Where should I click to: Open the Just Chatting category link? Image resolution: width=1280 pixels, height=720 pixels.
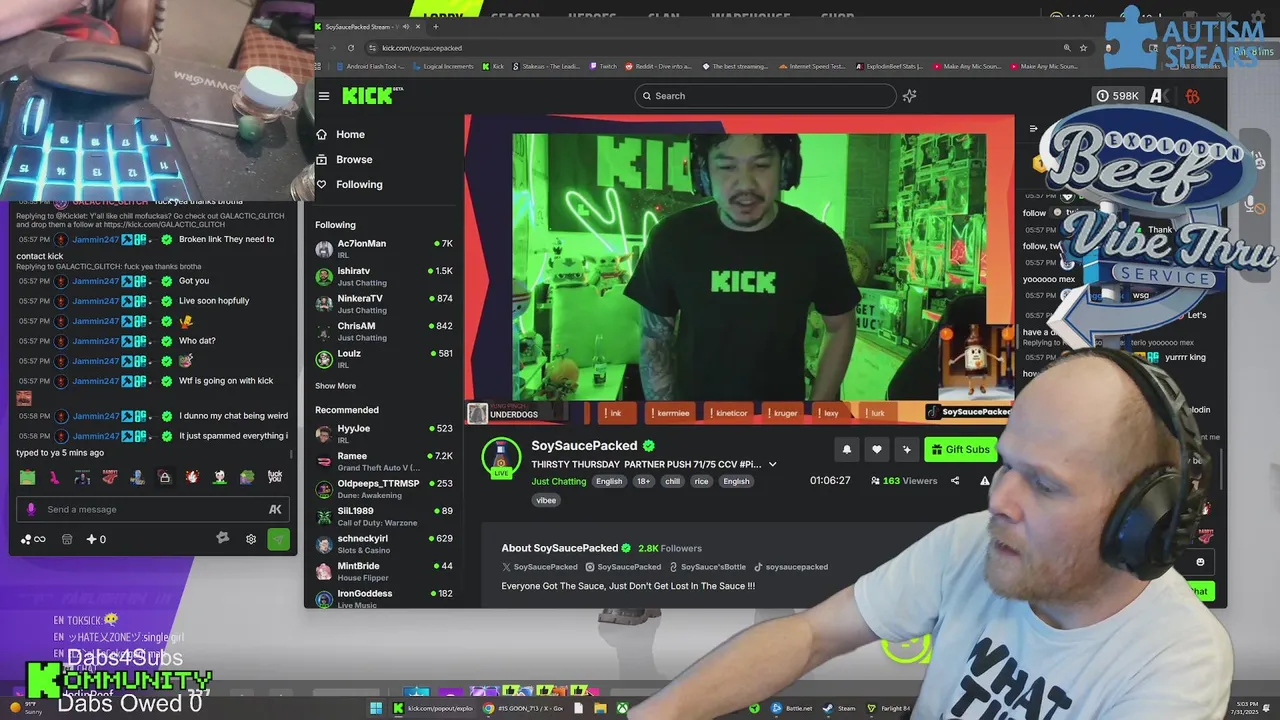pyautogui.click(x=559, y=481)
